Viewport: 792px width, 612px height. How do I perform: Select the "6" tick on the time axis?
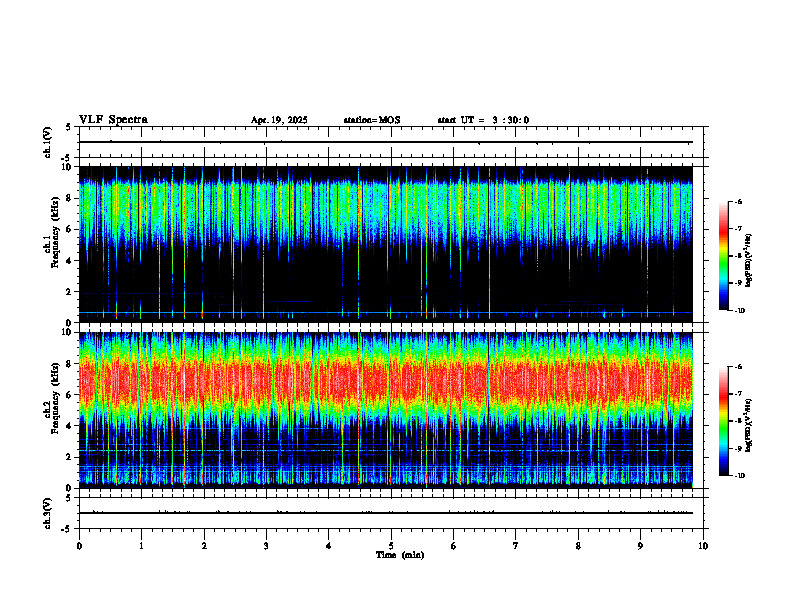point(454,546)
